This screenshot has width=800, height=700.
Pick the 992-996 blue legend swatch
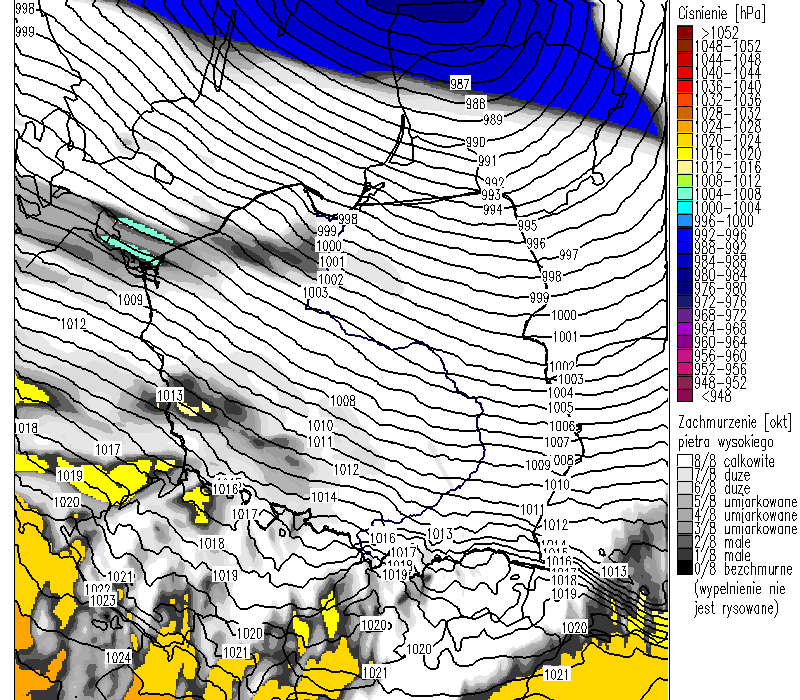(x=685, y=234)
